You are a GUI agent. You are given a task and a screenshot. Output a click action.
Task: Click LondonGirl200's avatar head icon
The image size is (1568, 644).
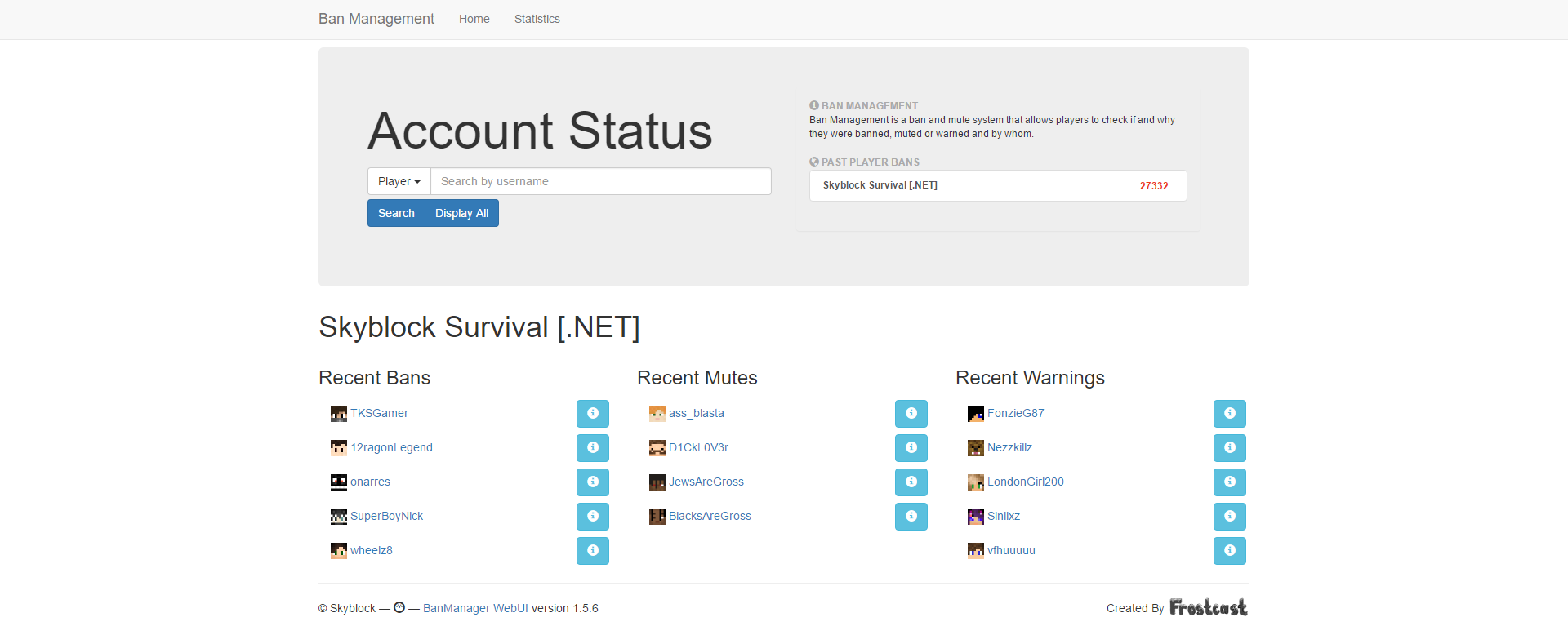pos(976,482)
